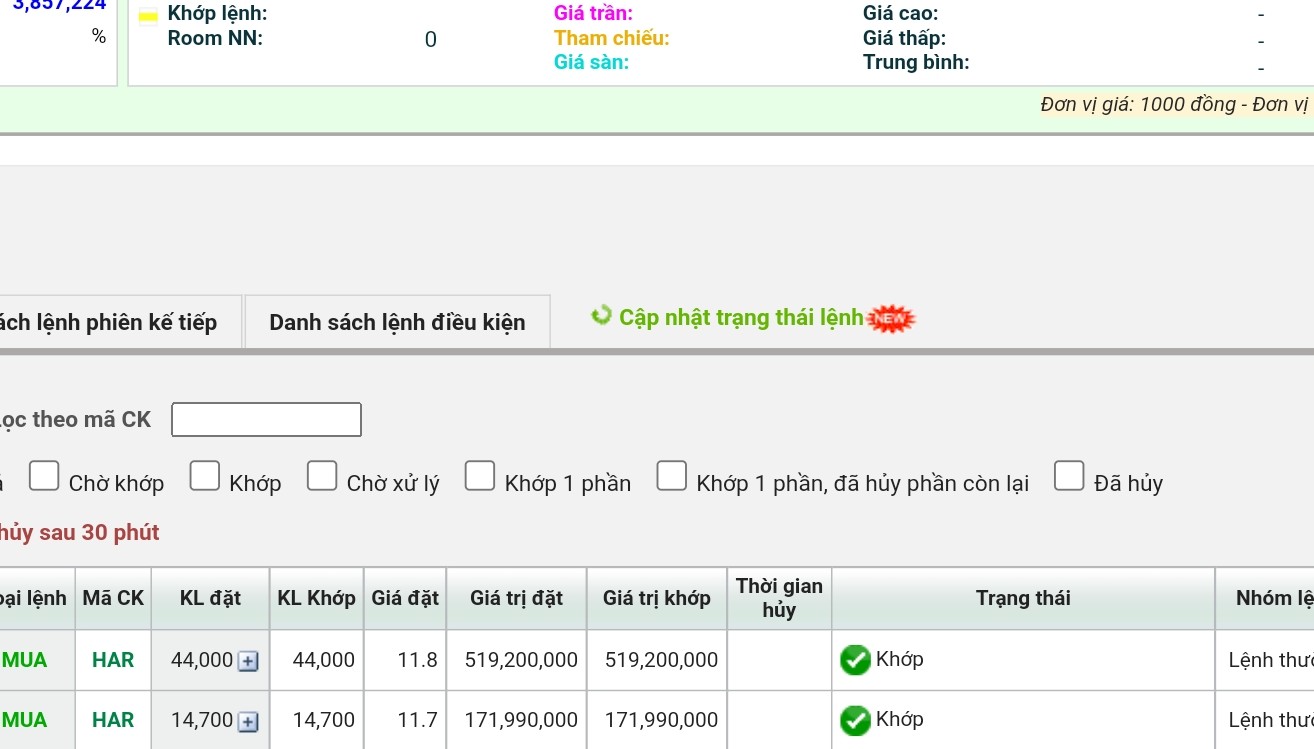The height and width of the screenshot is (749, 1314).
Task: Click the Giá đặt column header
Action: (x=405, y=598)
